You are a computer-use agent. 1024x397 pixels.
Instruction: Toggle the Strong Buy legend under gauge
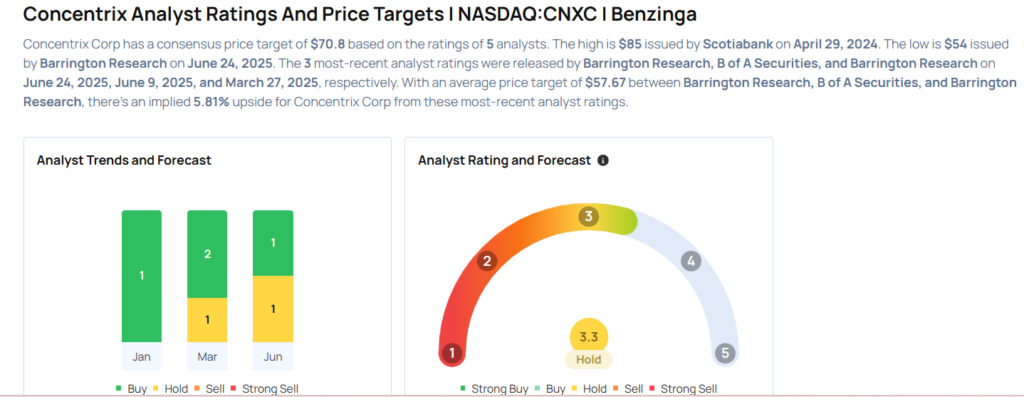496,389
